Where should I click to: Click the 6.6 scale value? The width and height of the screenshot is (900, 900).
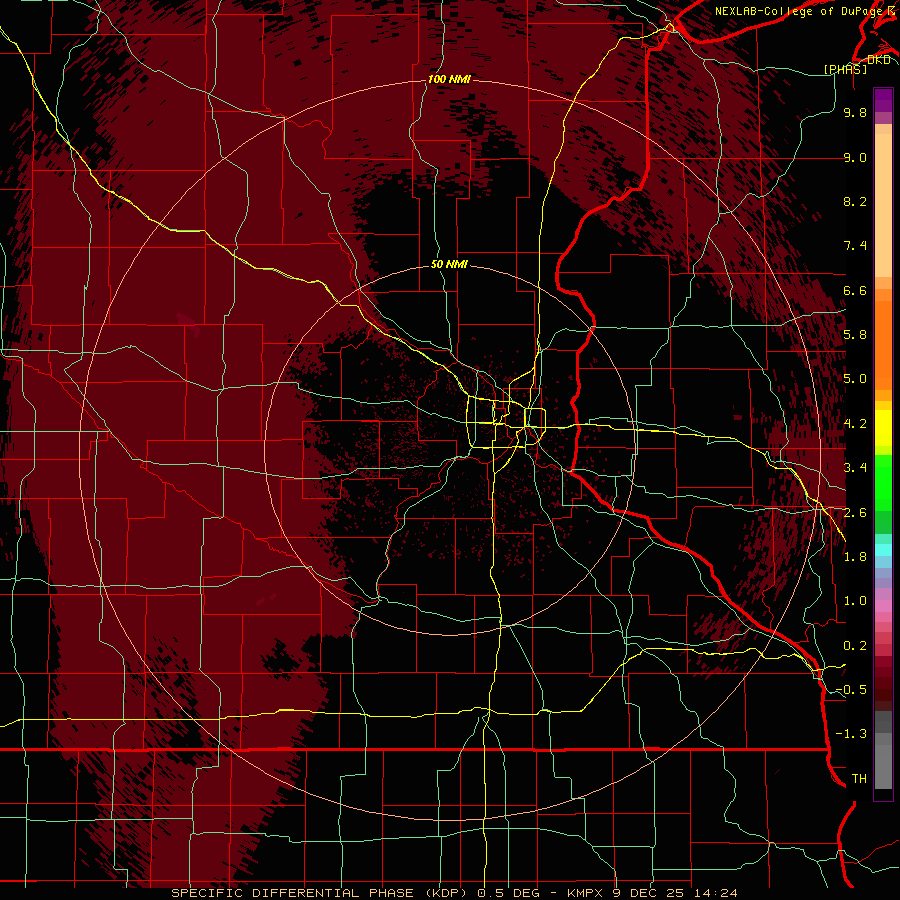pyautogui.click(x=855, y=290)
